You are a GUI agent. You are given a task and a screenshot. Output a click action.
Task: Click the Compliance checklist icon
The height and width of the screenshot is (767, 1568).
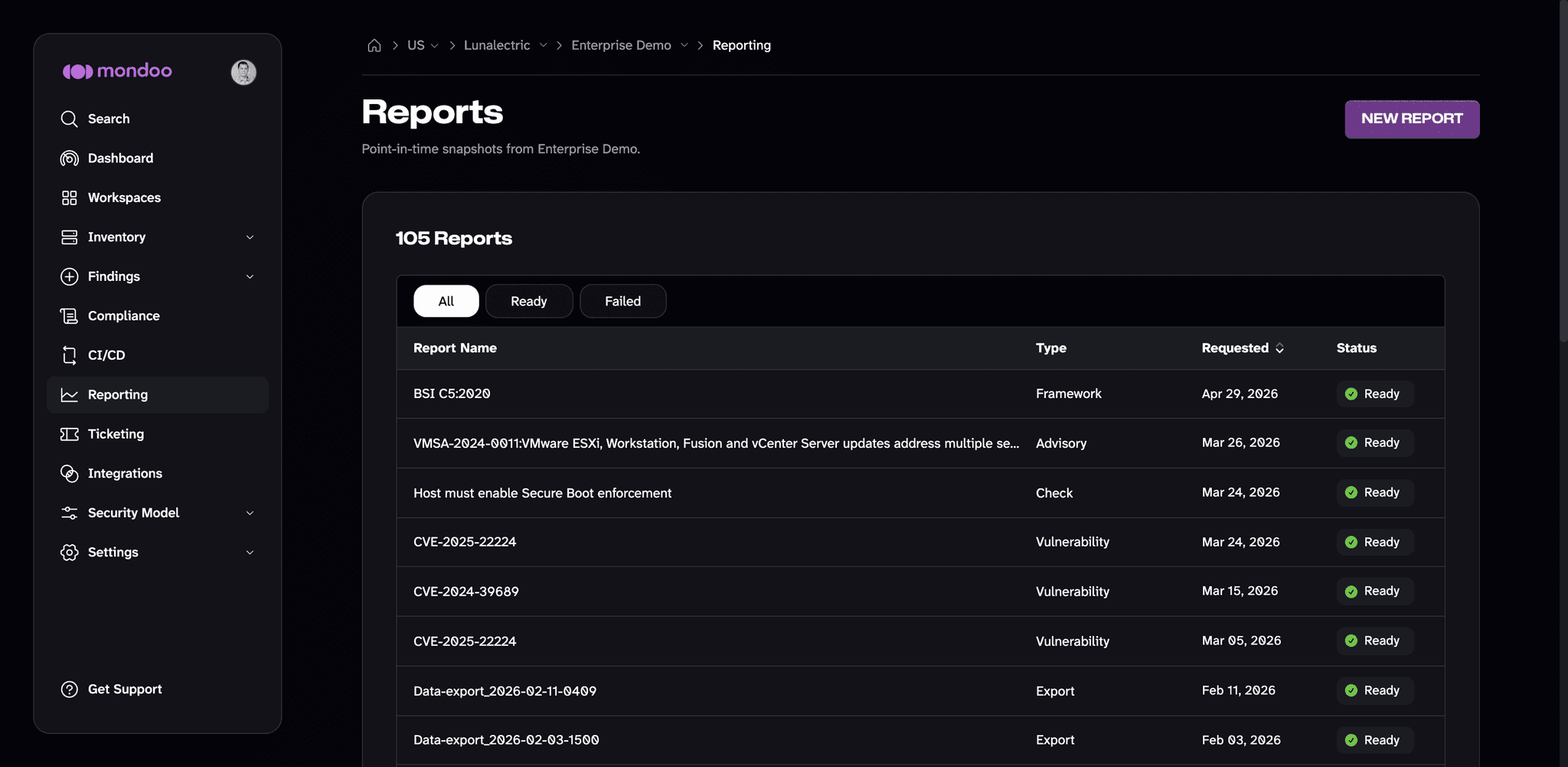pos(69,316)
